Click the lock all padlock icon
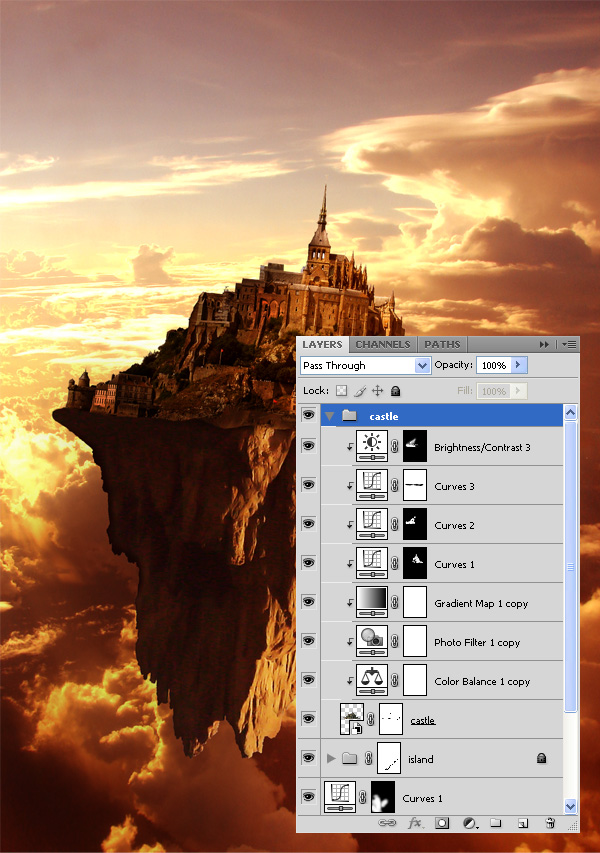This screenshot has height=853, width=600. tap(396, 391)
